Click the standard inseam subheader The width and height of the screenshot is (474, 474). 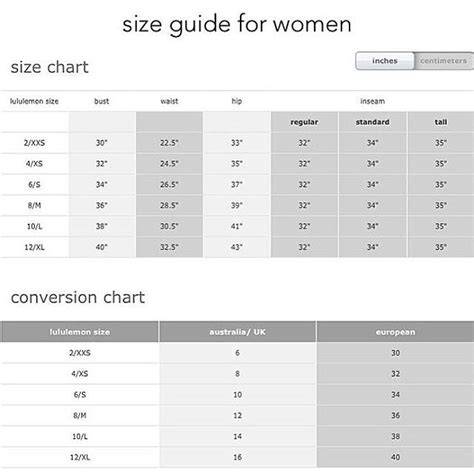coord(372,122)
